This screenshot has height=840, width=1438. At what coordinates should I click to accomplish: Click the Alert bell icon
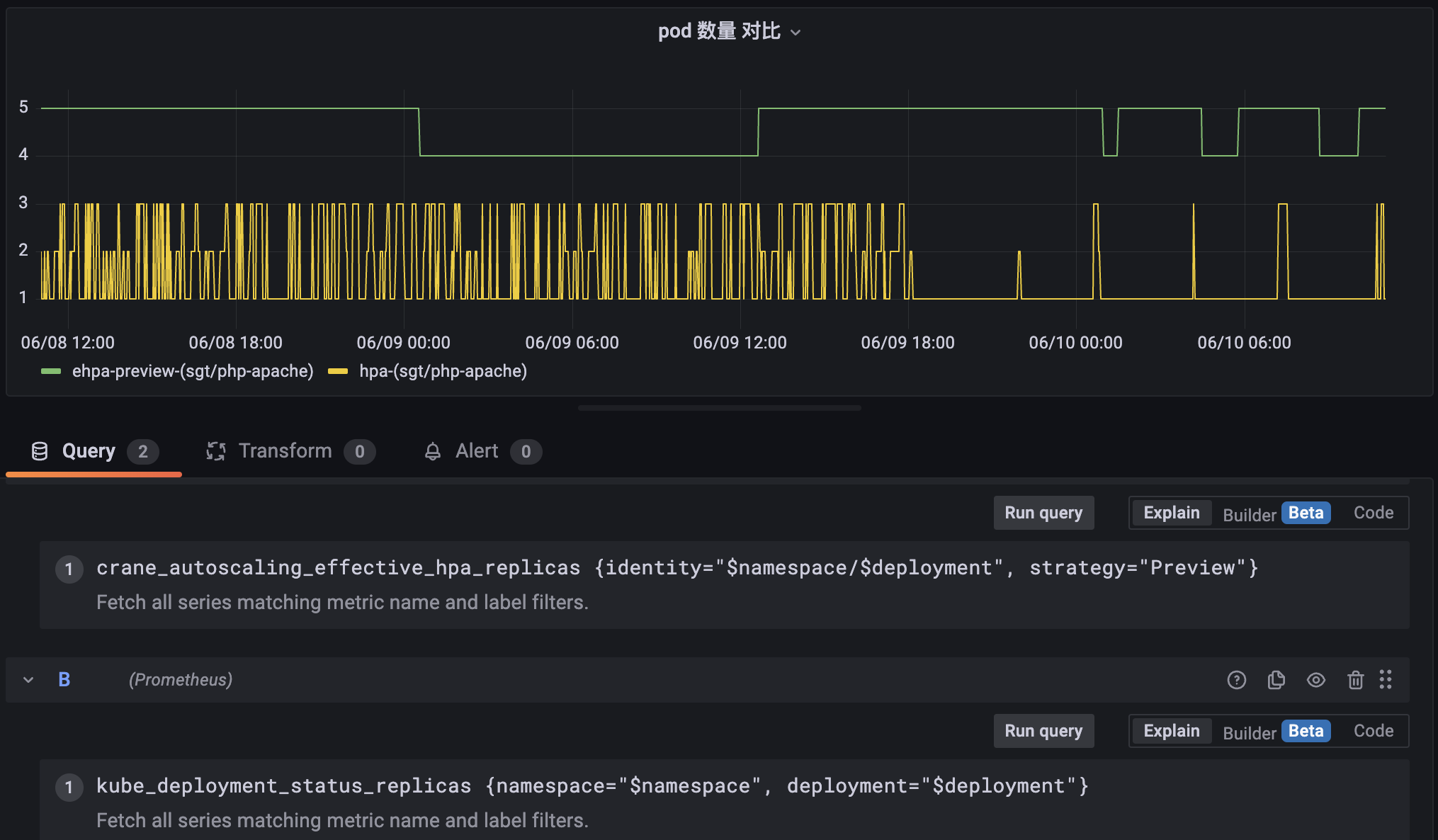[433, 451]
